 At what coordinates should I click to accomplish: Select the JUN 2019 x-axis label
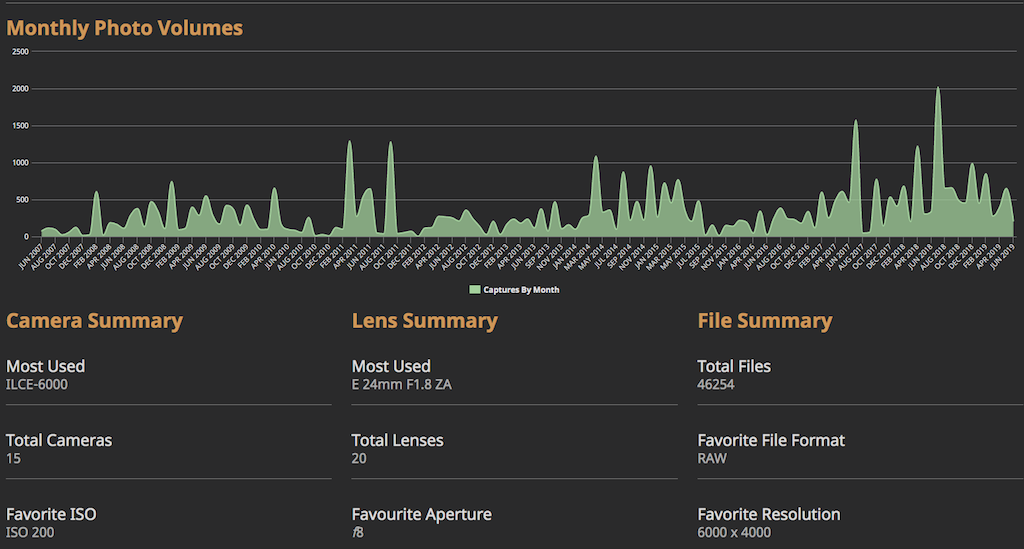pos(1002,254)
